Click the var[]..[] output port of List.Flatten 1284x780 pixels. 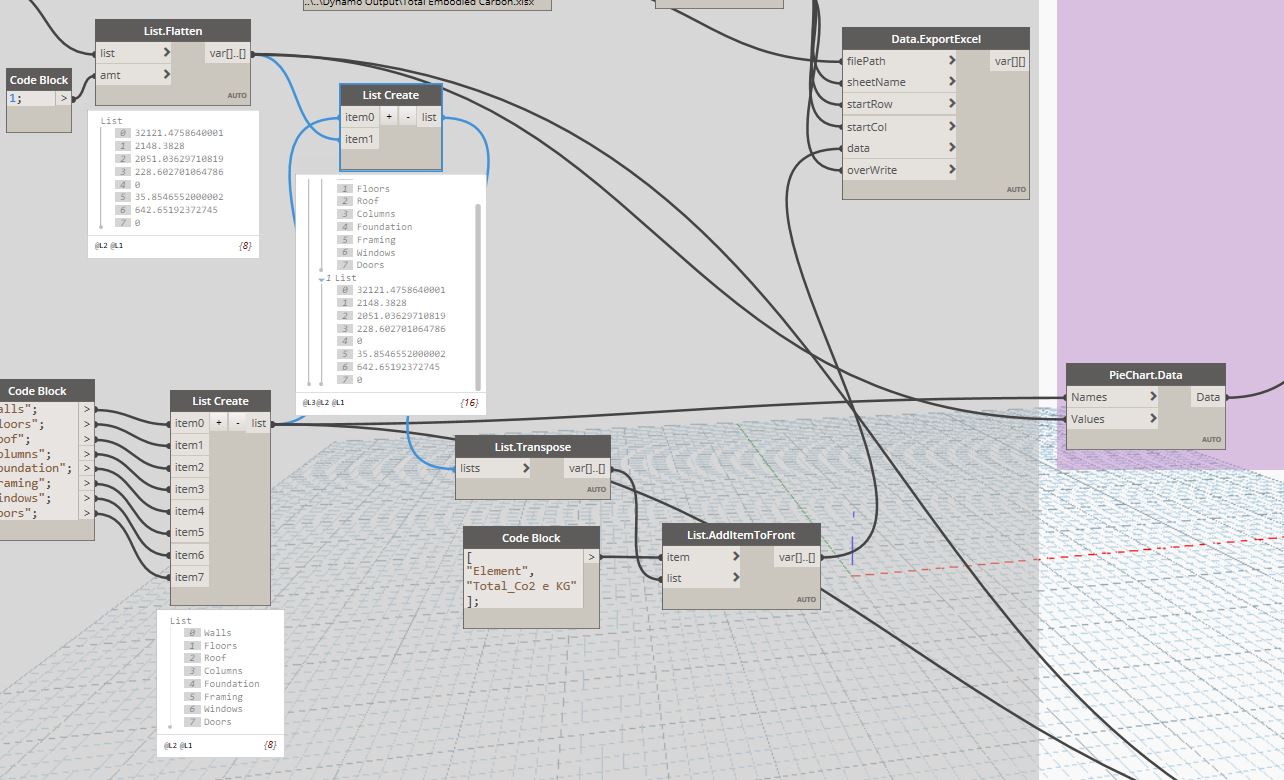228,53
